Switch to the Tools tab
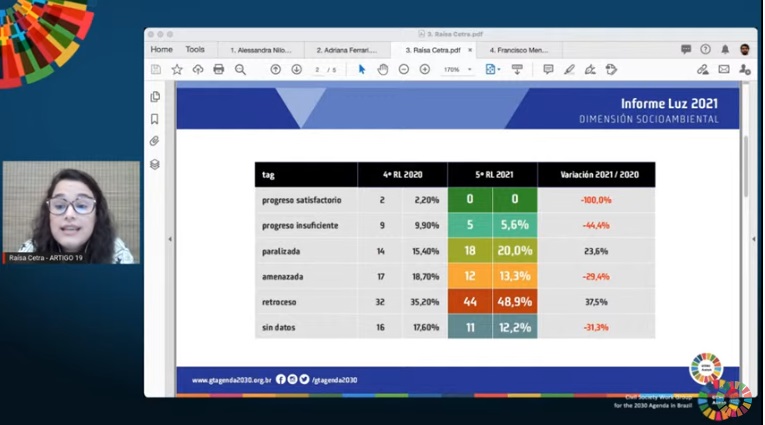Viewport: 765px width, 425px height. tap(195, 50)
